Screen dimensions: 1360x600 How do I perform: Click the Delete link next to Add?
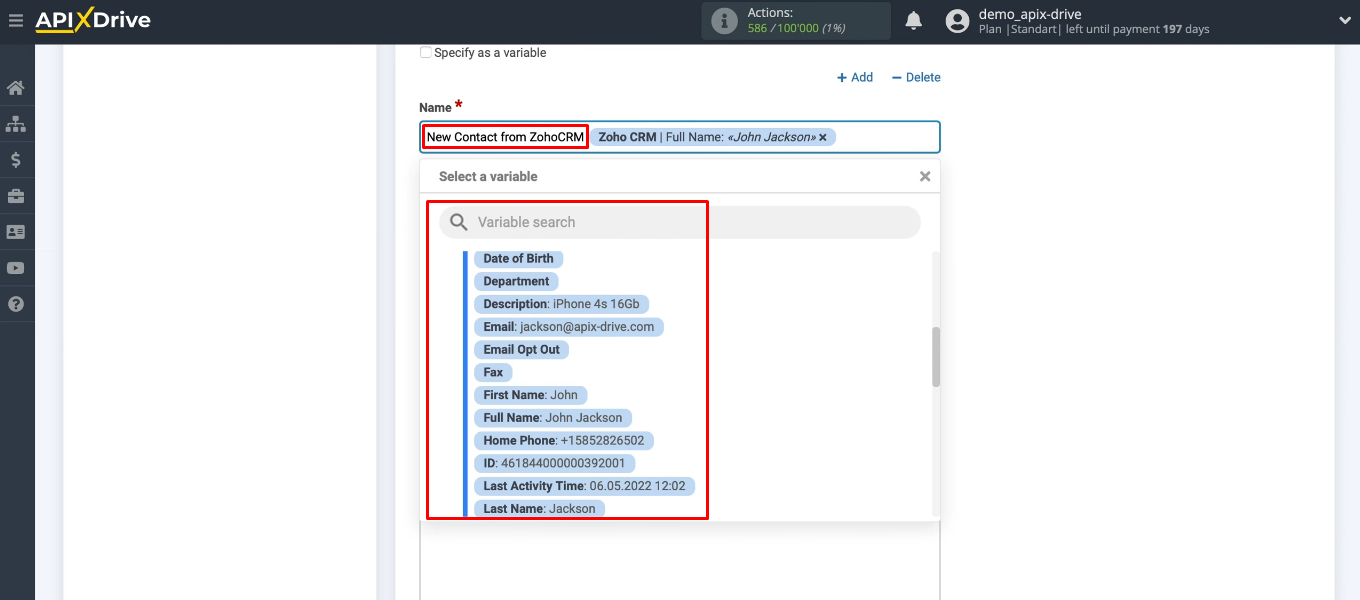click(915, 77)
